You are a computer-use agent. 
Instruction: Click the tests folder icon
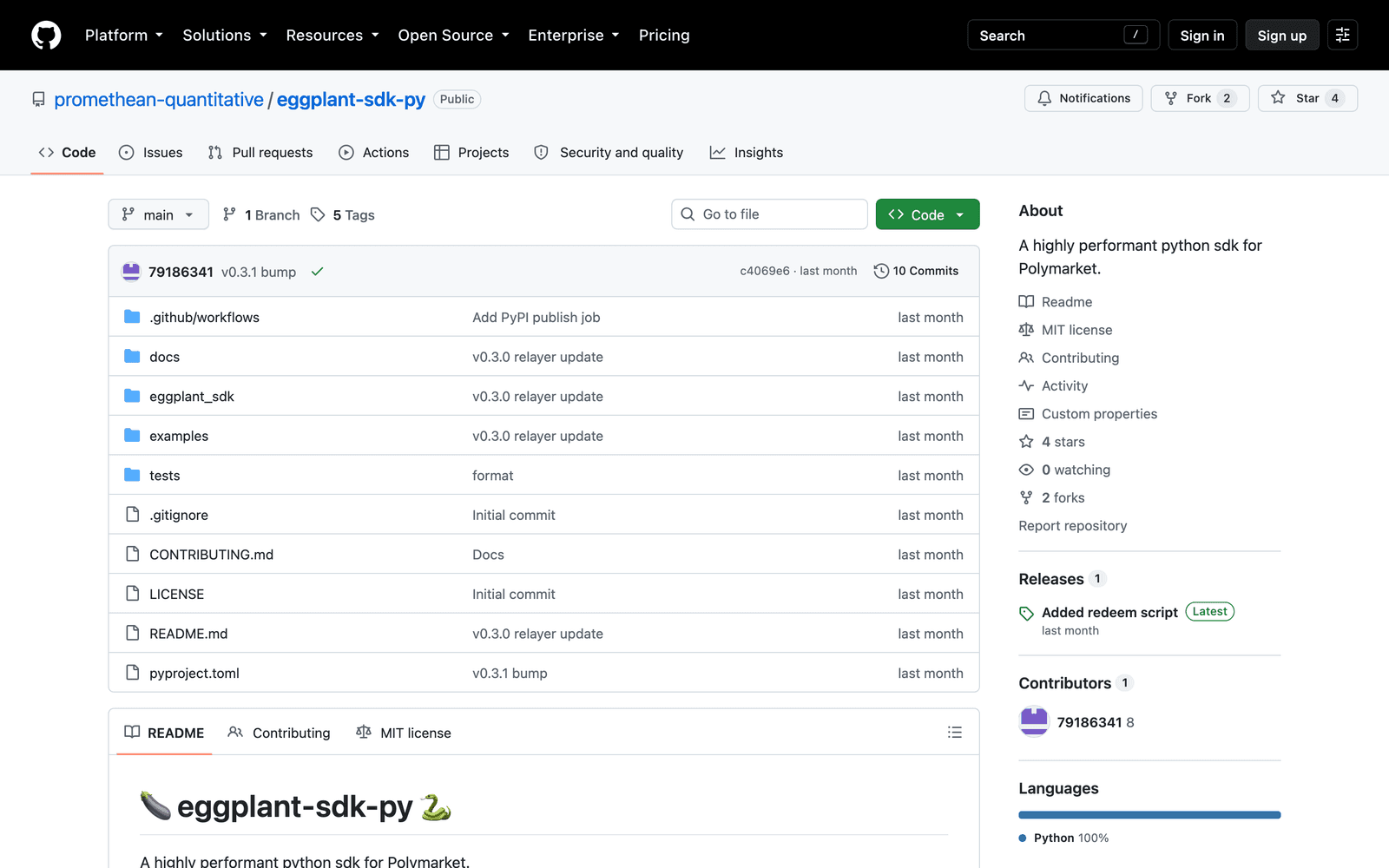[132, 475]
